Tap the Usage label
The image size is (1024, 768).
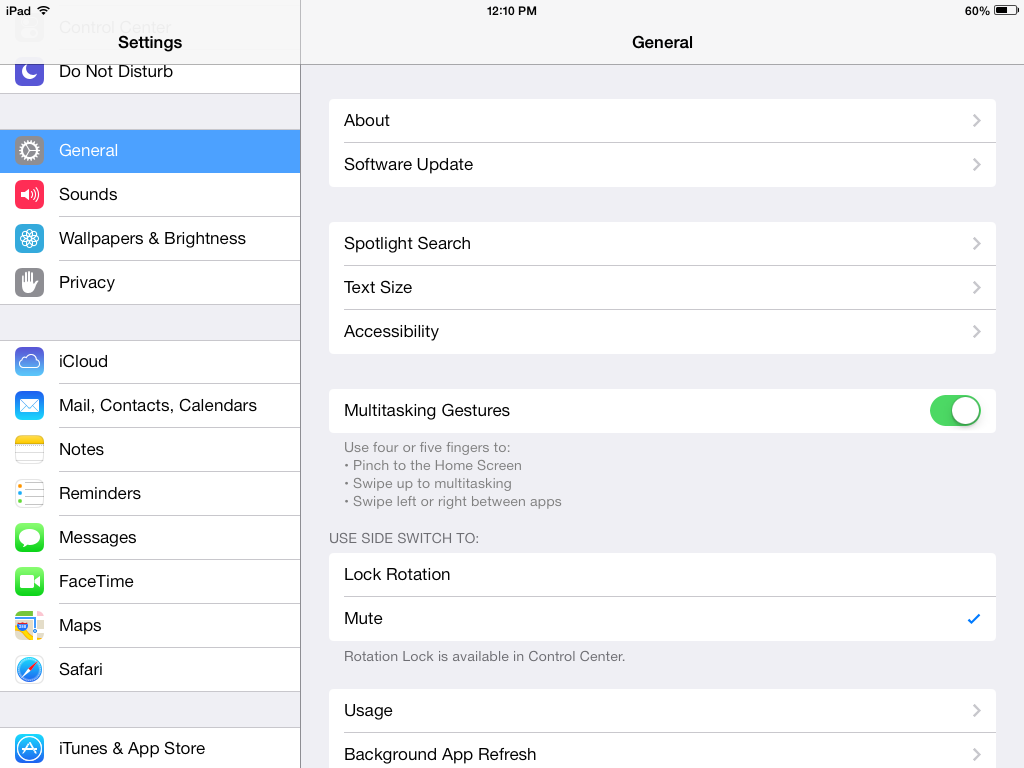click(x=368, y=711)
